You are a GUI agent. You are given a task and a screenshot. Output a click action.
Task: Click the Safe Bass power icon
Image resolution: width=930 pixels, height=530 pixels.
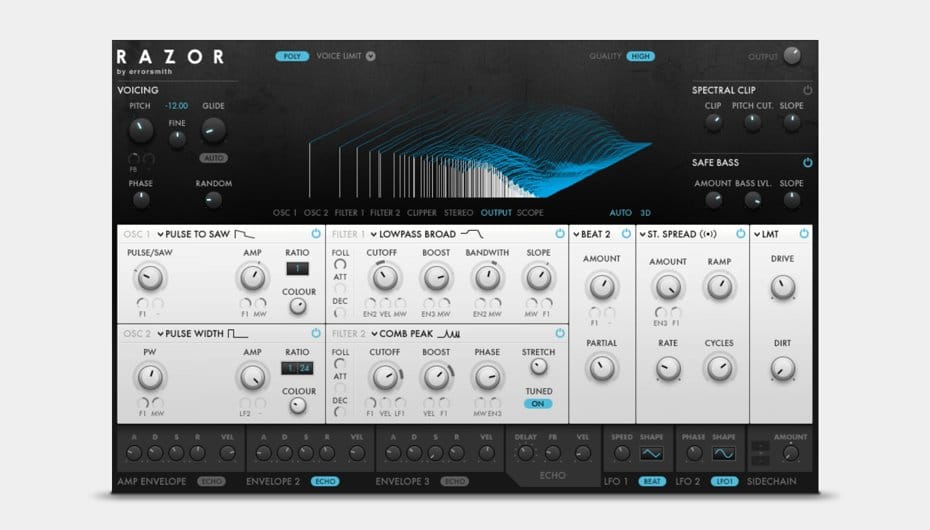[807, 162]
